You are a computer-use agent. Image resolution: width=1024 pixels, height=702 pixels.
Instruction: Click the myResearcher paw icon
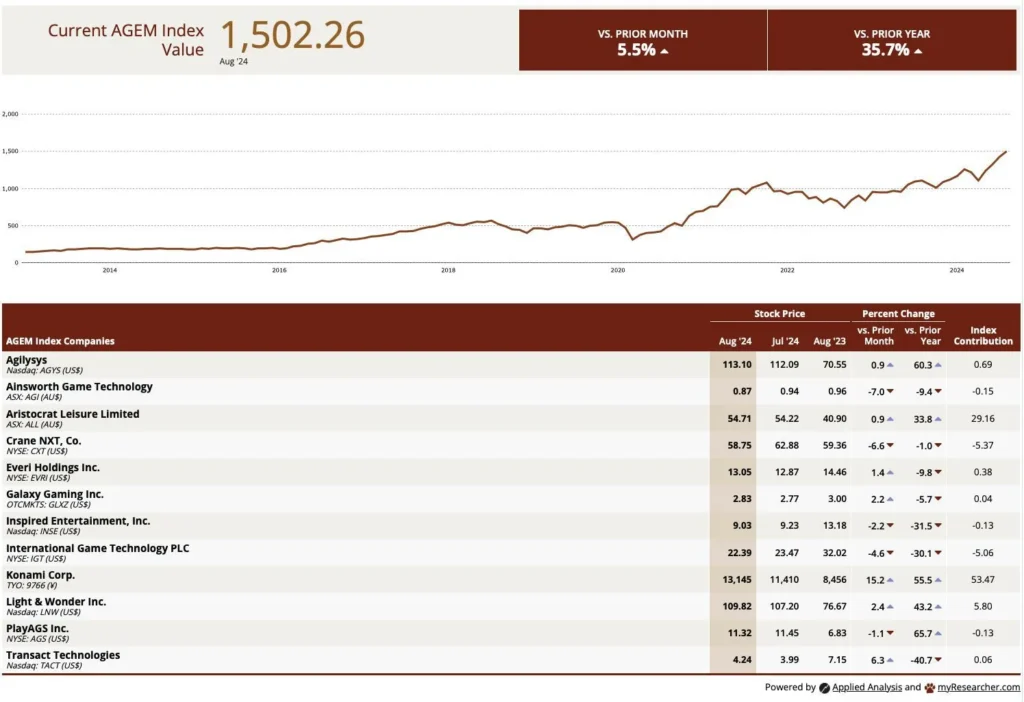pos(930,688)
